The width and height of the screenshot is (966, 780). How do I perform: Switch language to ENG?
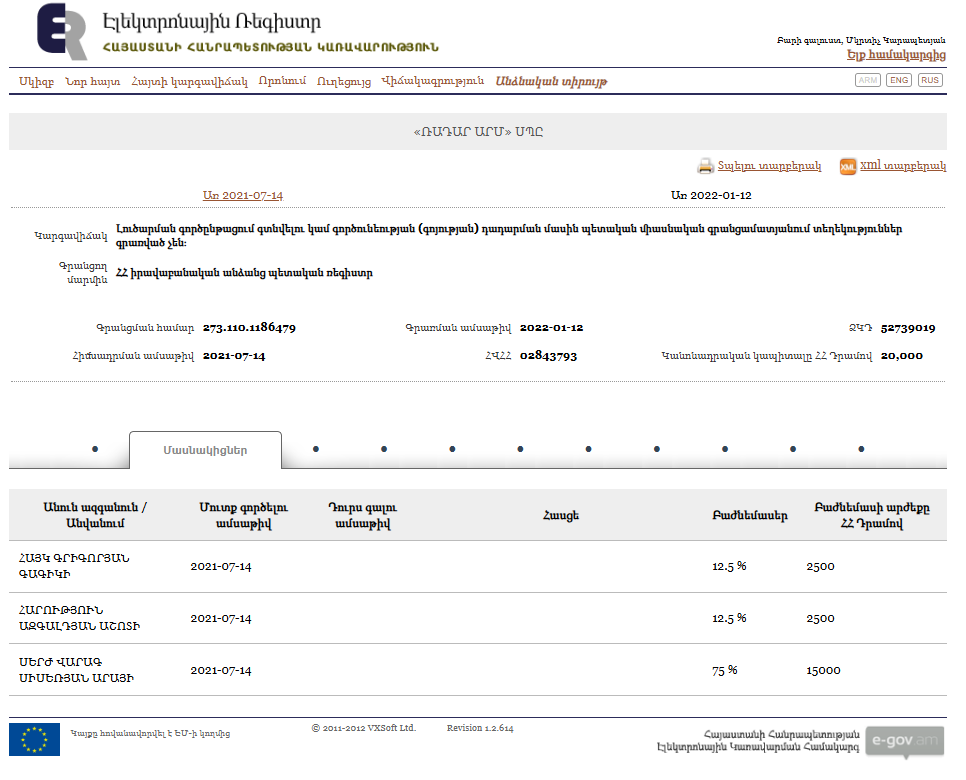898,80
